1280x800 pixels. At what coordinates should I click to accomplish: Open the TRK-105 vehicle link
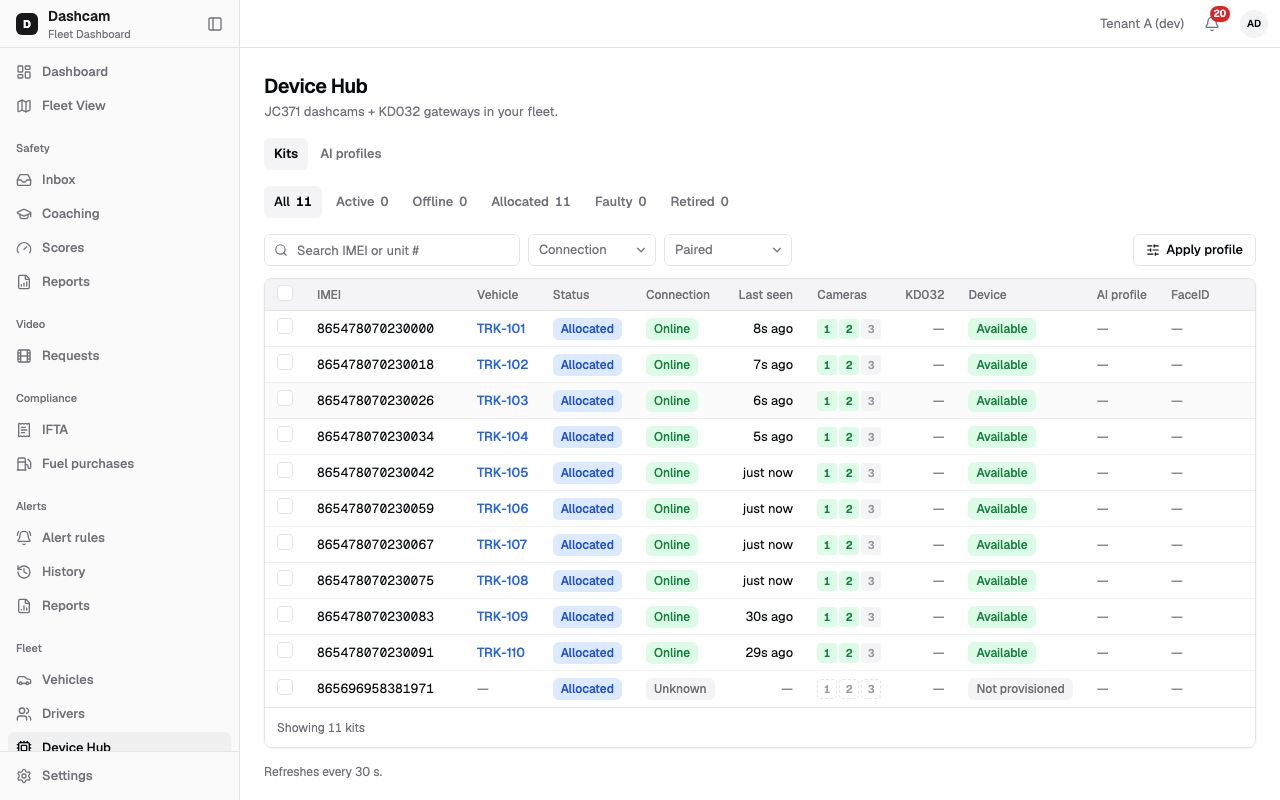tap(502, 473)
